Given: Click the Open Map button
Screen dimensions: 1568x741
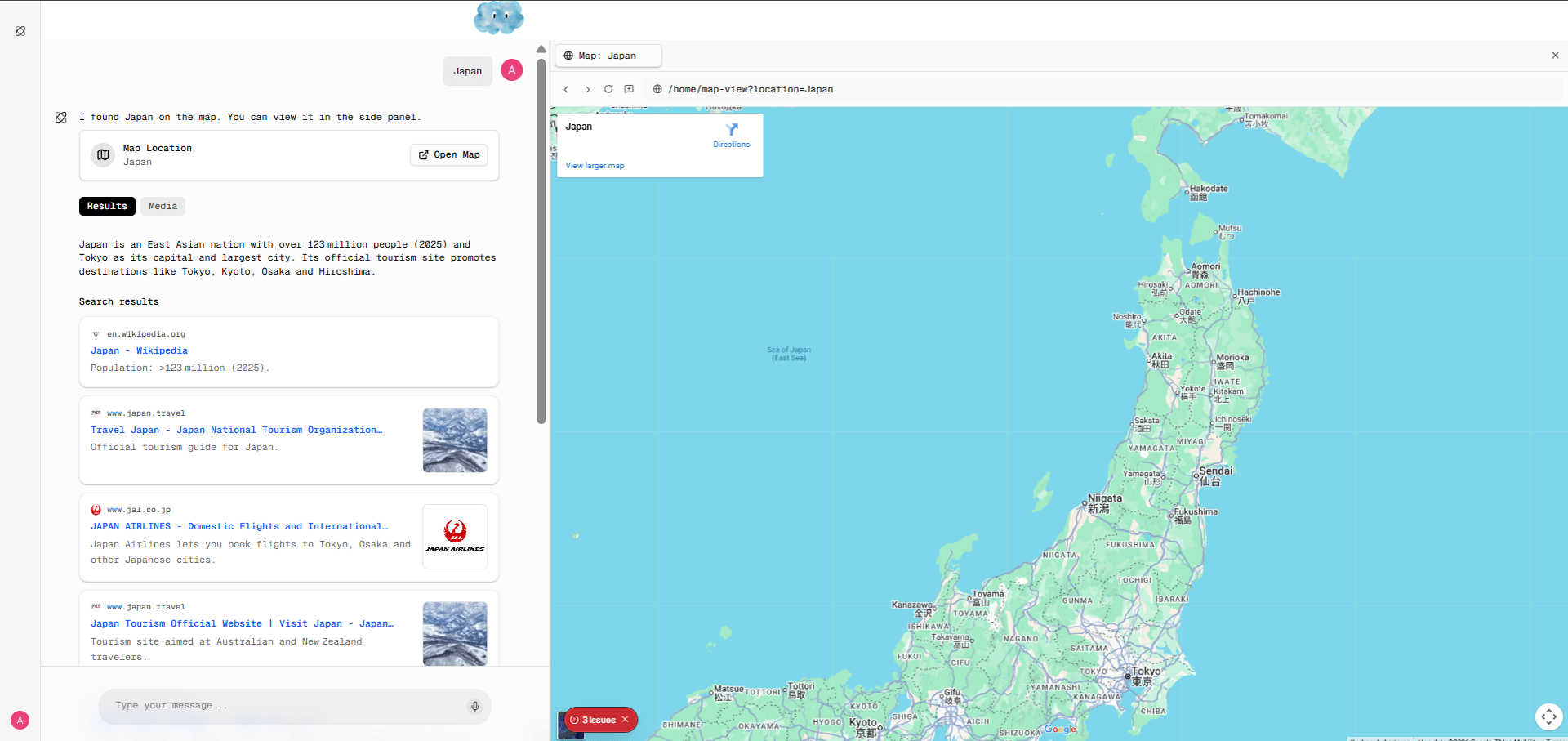Looking at the screenshot, I should pos(449,154).
